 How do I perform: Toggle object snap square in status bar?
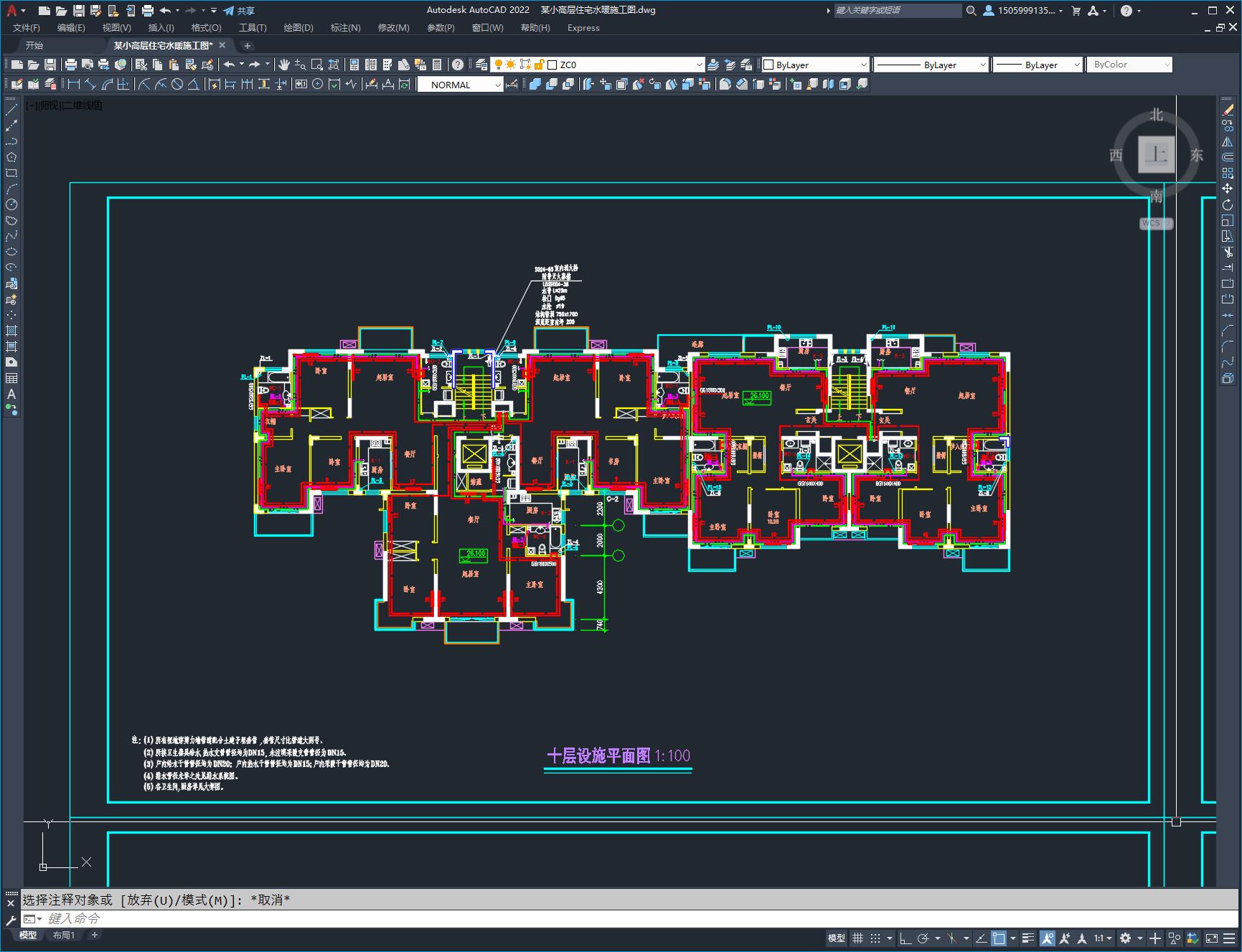tap(999, 938)
